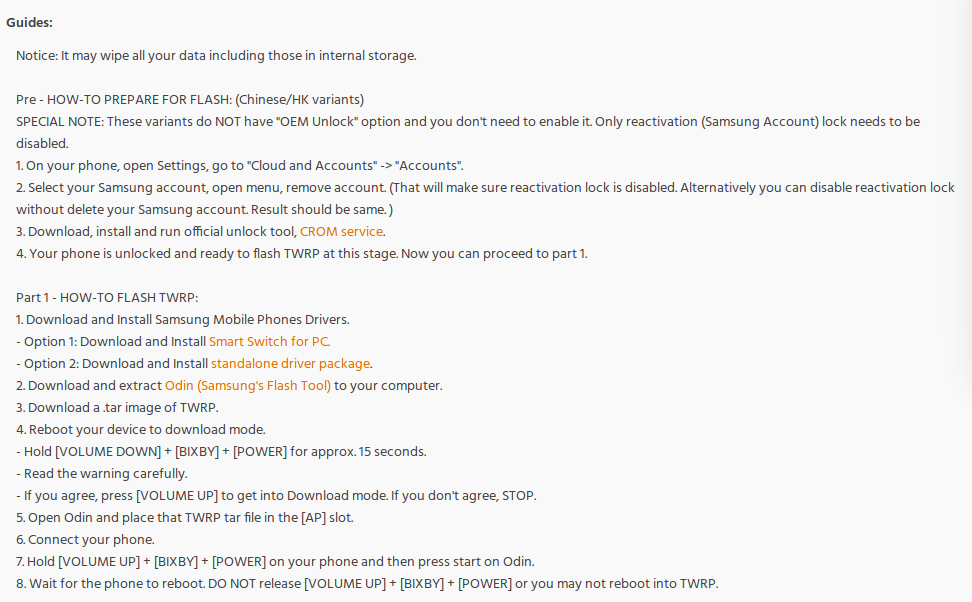Viewport: 972px width, 602px height.
Task: Click the "Cloud and Accounts" settings step
Action: coord(239,165)
